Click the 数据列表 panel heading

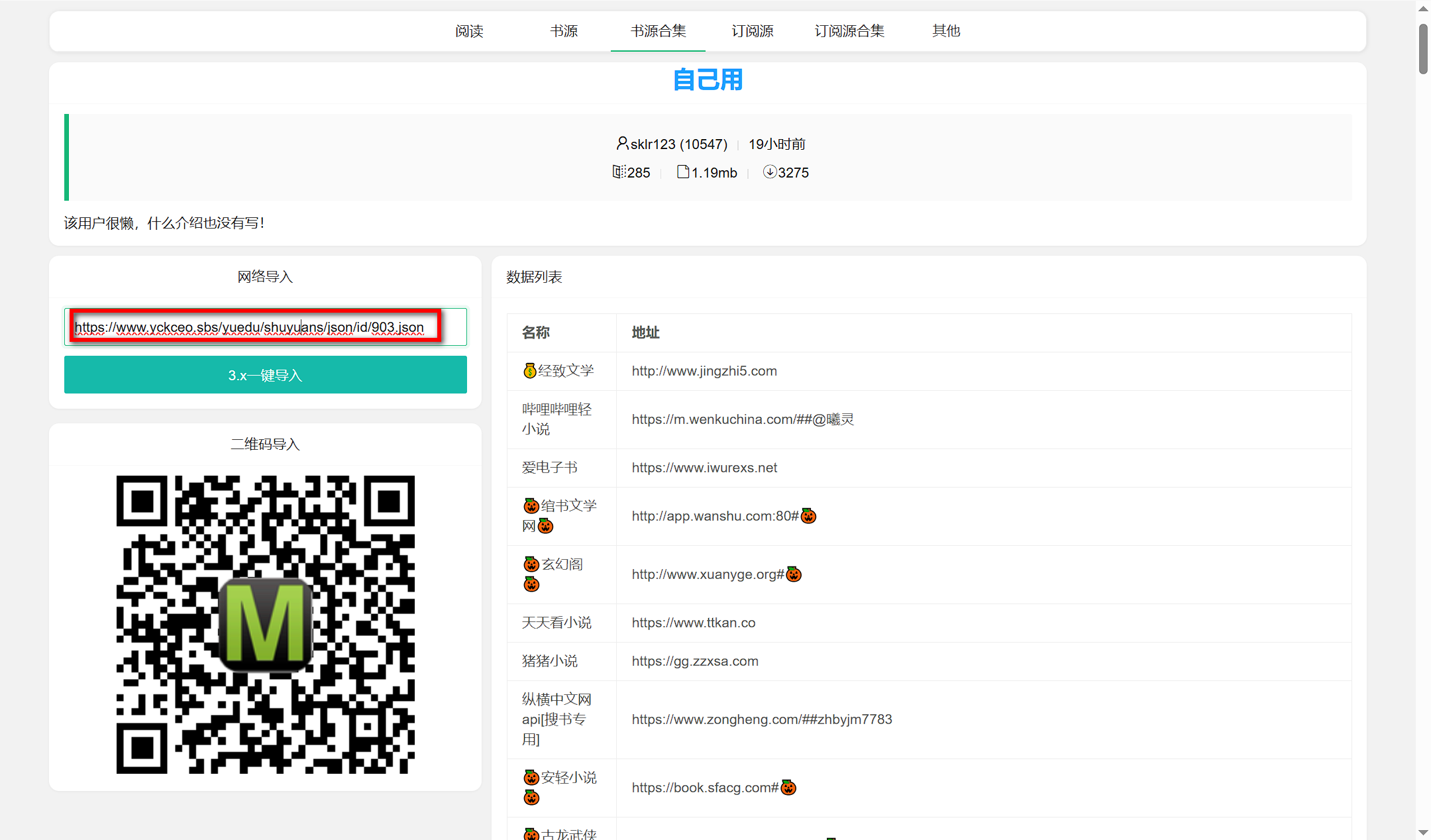[534, 277]
